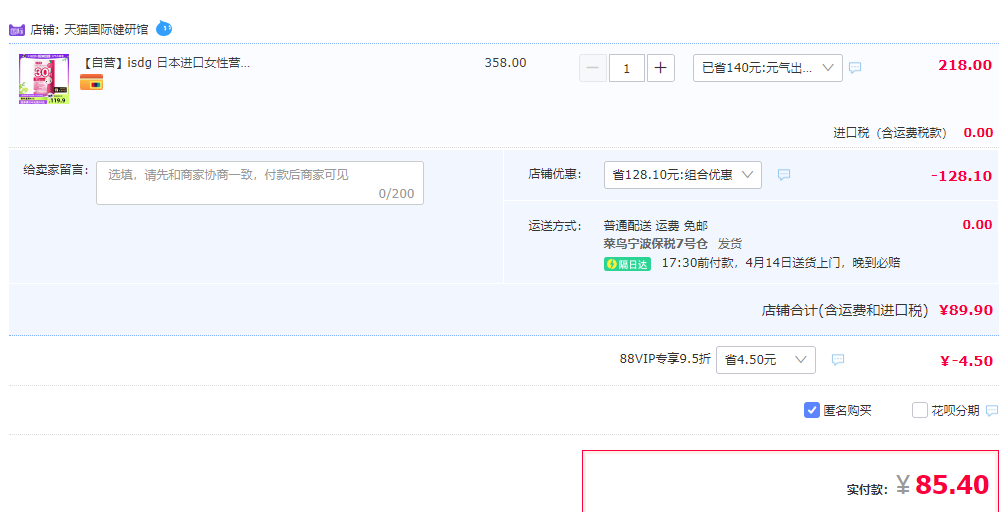Click the comment icon beside 店铺优惠 dropdown

point(784,174)
